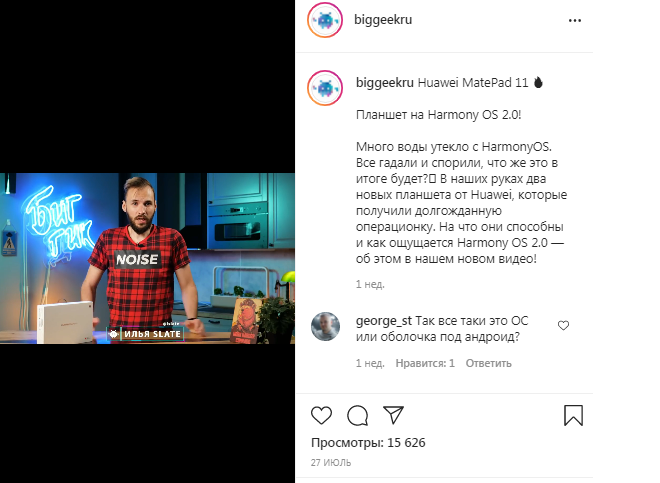Viewport: 660px width, 483px height.
Task: Open the comment speech bubble icon
Action: point(358,416)
